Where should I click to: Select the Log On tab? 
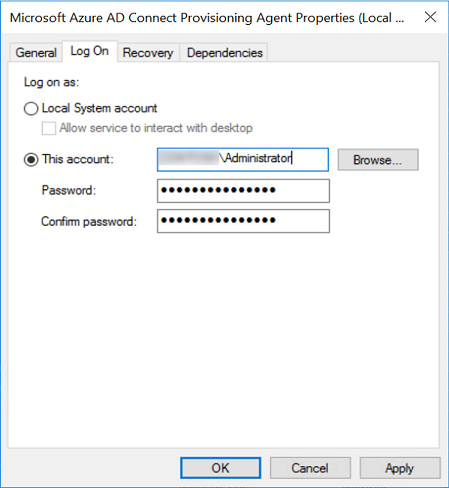[x=90, y=51]
